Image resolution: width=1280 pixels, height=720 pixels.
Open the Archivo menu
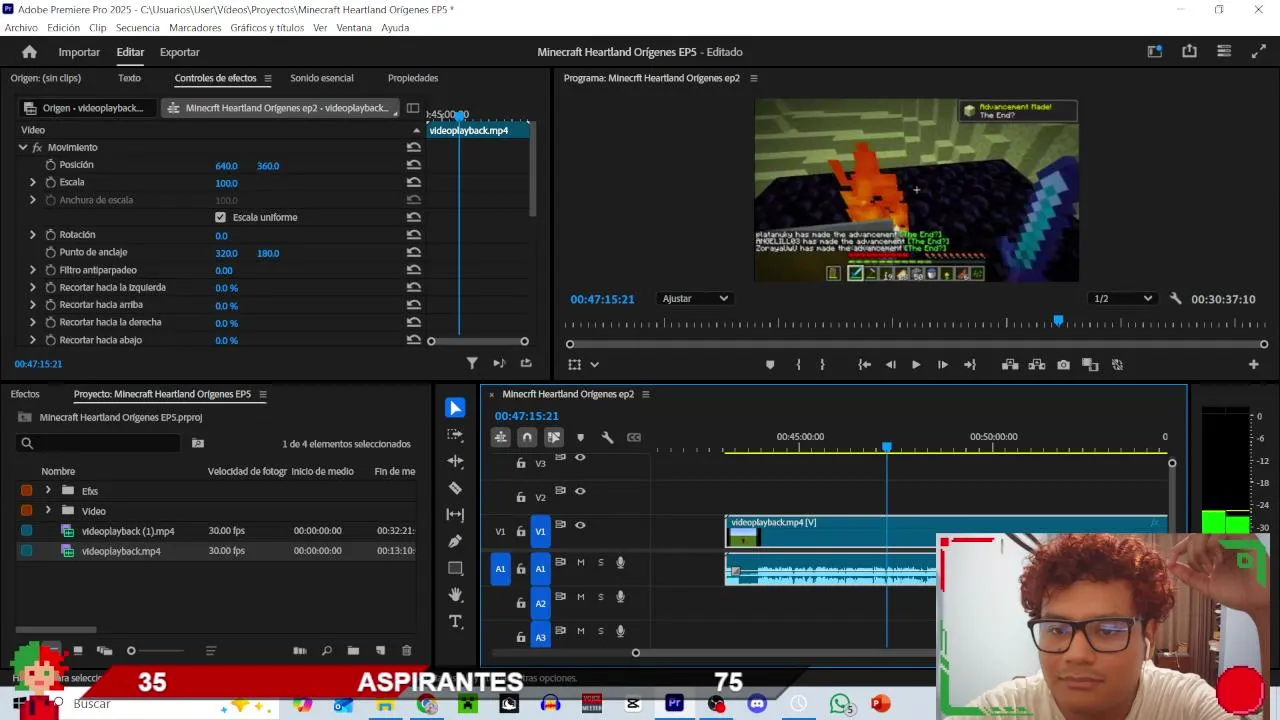pos(21,28)
